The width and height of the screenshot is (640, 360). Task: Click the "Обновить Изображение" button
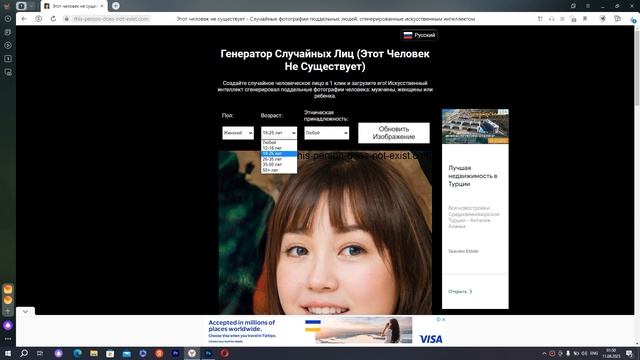click(x=394, y=133)
